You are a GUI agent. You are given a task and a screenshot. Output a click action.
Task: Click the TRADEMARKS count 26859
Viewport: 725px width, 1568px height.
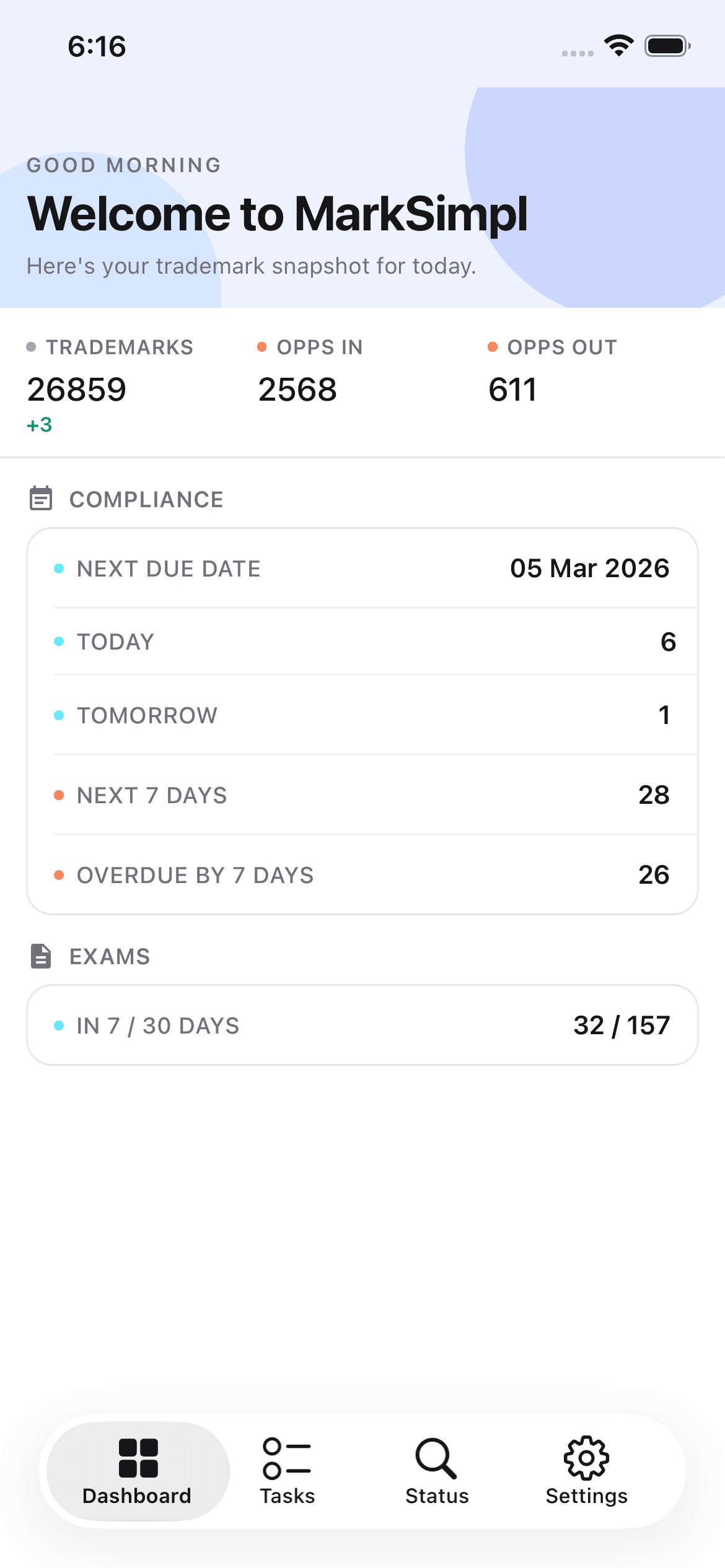[x=76, y=389]
